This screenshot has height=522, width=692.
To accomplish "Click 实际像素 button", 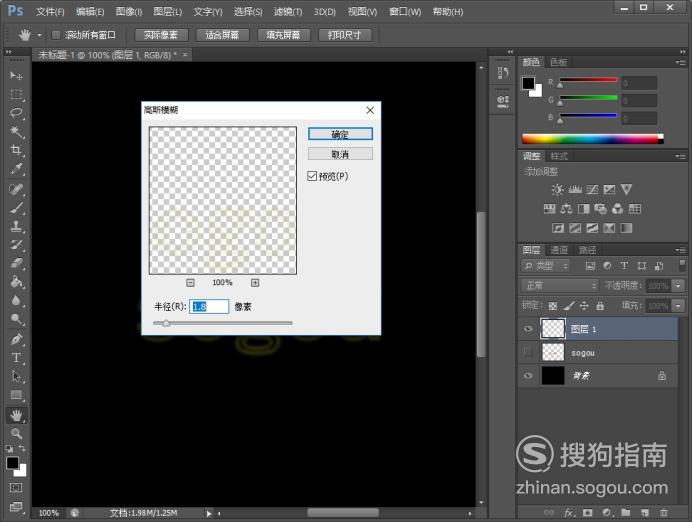I will [161, 35].
